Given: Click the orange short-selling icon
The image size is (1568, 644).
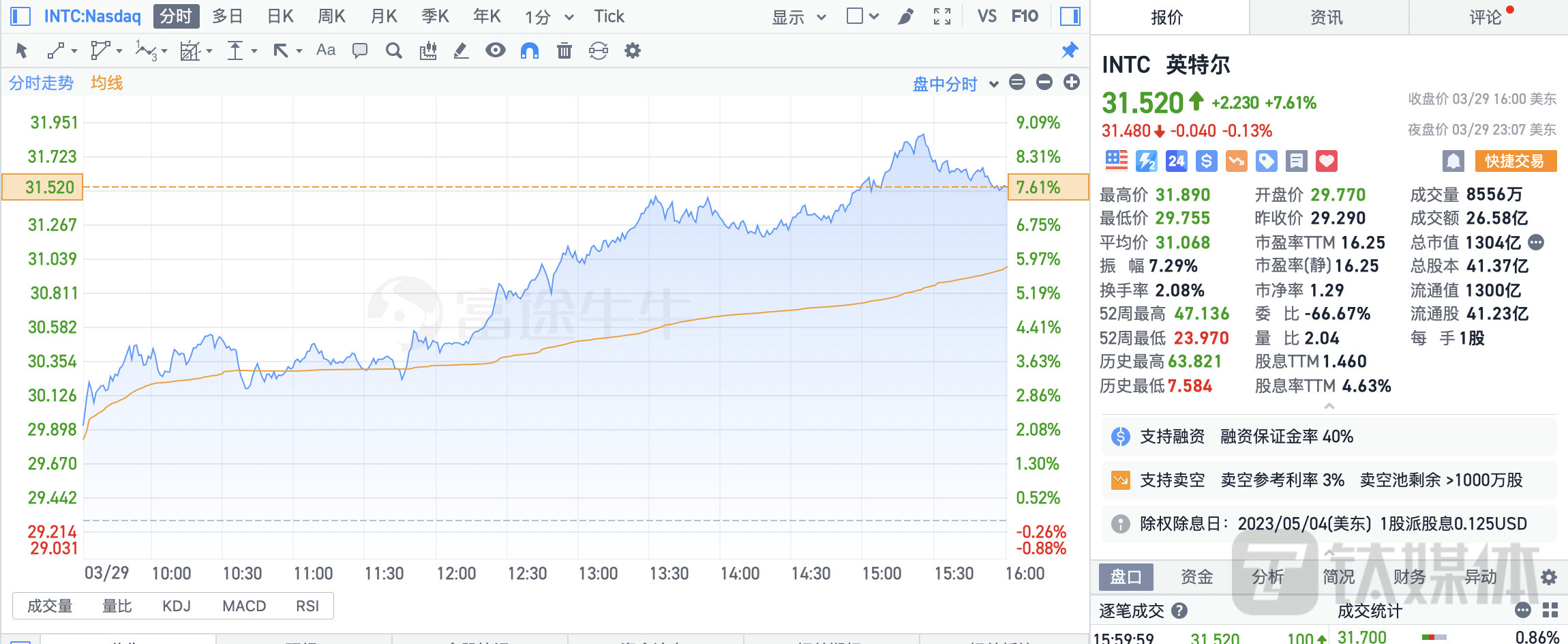Looking at the screenshot, I should [x=1237, y=161].
